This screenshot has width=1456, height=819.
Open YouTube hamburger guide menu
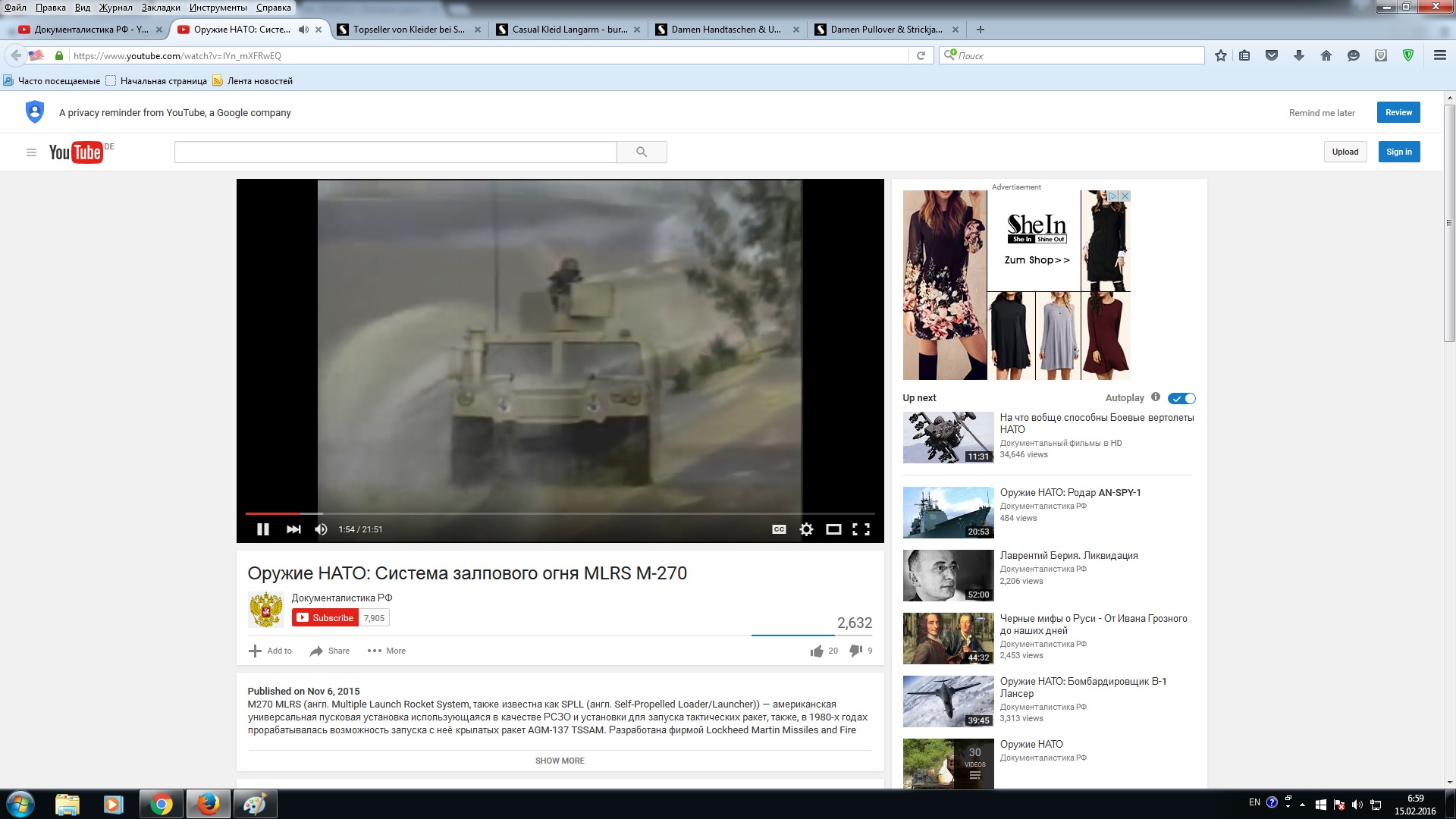pos(31,152)
